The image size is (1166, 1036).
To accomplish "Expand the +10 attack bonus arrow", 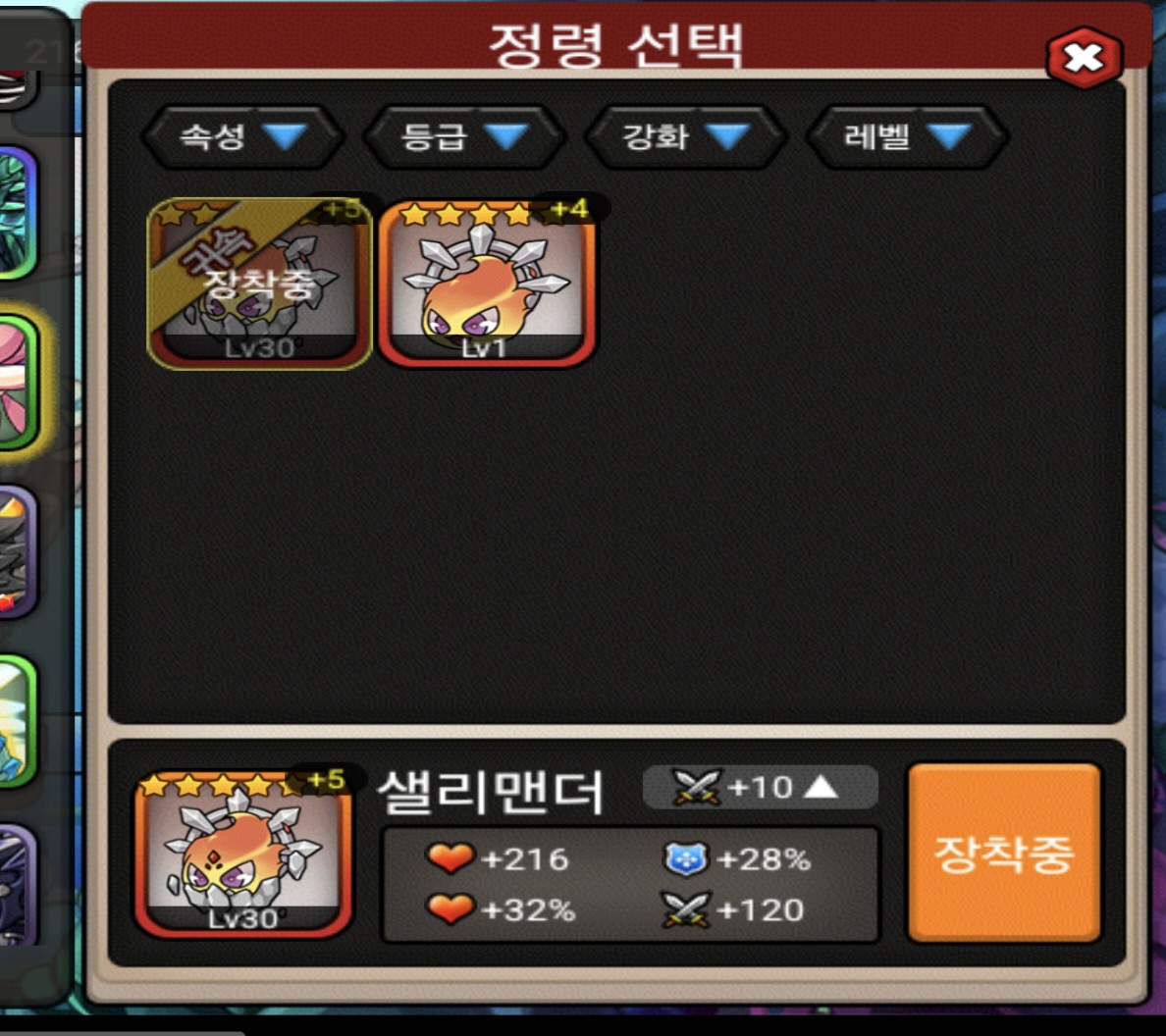I will 821,787.
